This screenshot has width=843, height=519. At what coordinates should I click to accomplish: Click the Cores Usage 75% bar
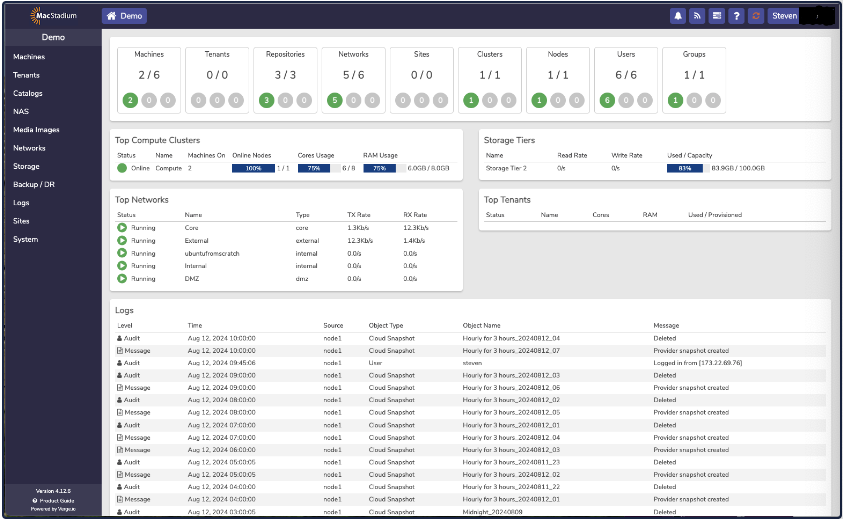tap(313, 168)
